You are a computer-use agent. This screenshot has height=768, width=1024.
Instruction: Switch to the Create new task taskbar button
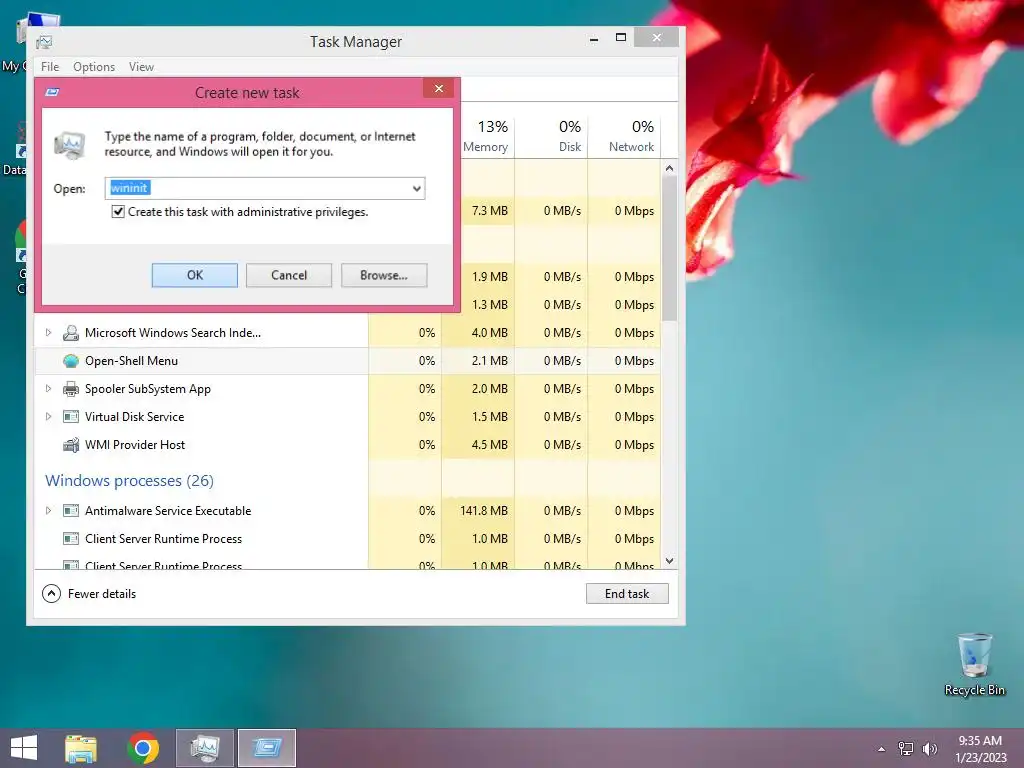pyautogui.click(x=266, y=748)
